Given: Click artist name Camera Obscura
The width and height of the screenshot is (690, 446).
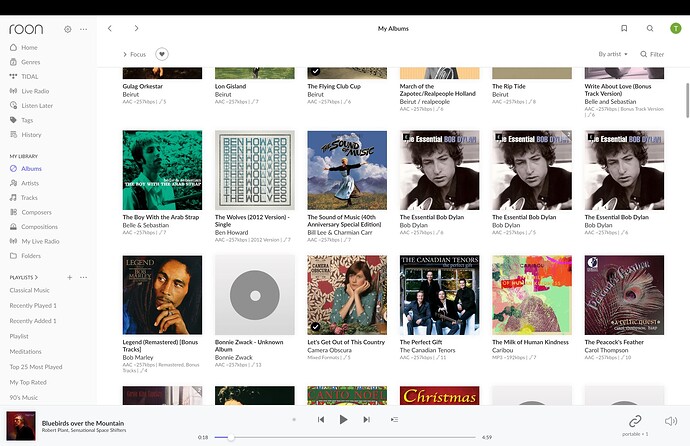Looking at the screenshot, I should tap(330, 350).
